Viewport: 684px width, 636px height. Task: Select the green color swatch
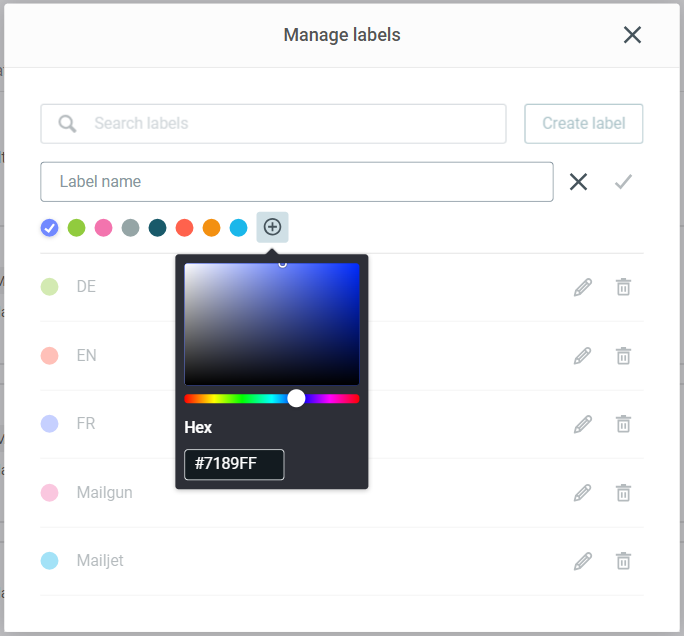point(76,228)
